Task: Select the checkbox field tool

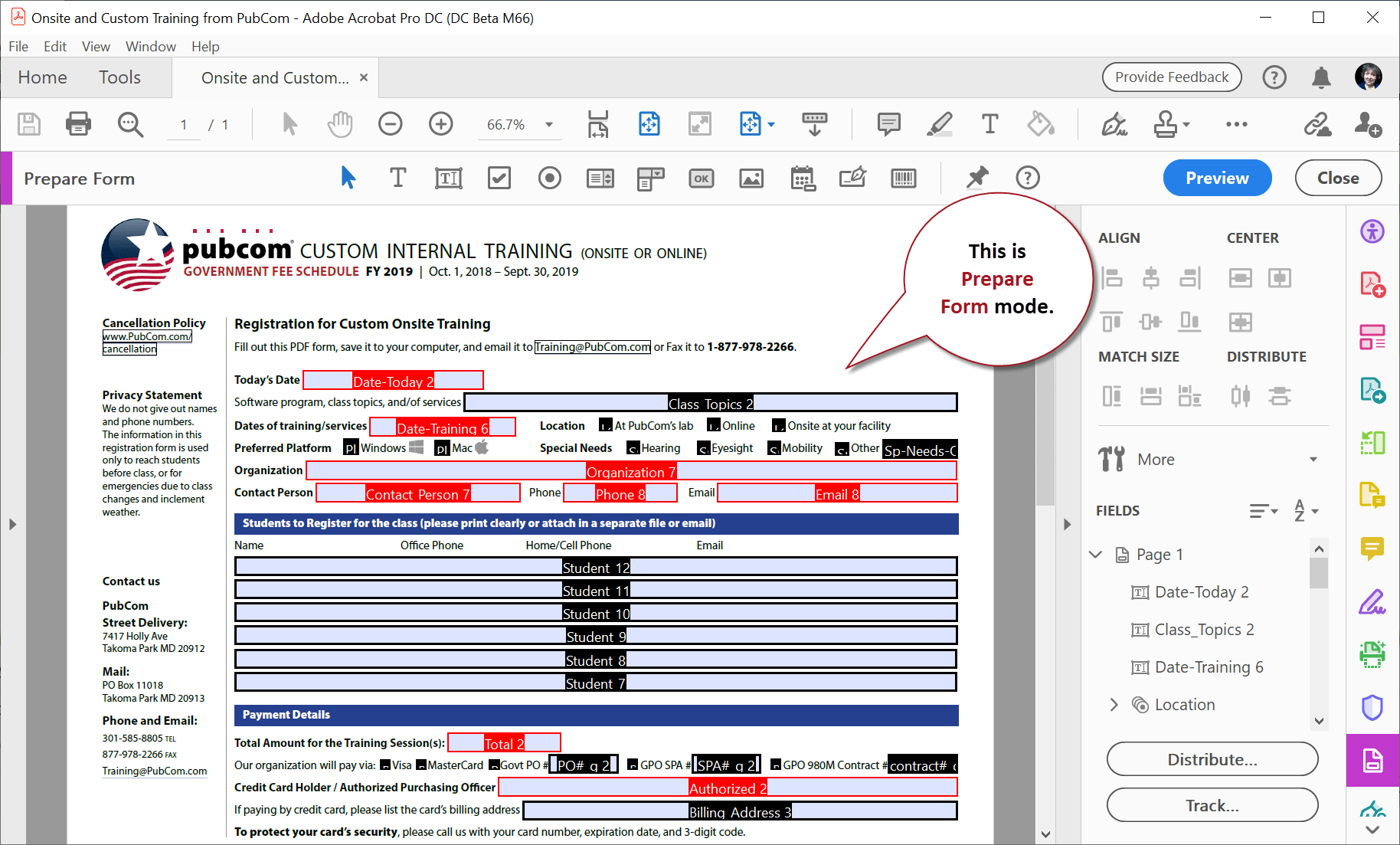Action: (499, 178)
